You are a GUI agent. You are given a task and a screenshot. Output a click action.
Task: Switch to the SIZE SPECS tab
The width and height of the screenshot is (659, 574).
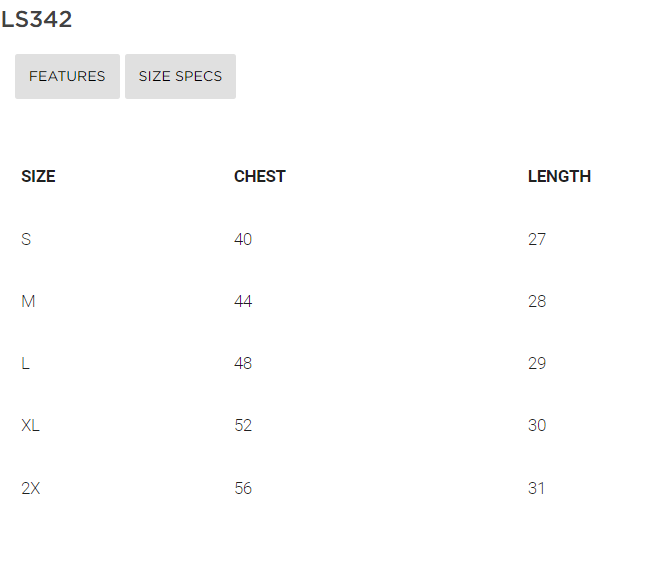pyautogui.click(x=180, y=76)
